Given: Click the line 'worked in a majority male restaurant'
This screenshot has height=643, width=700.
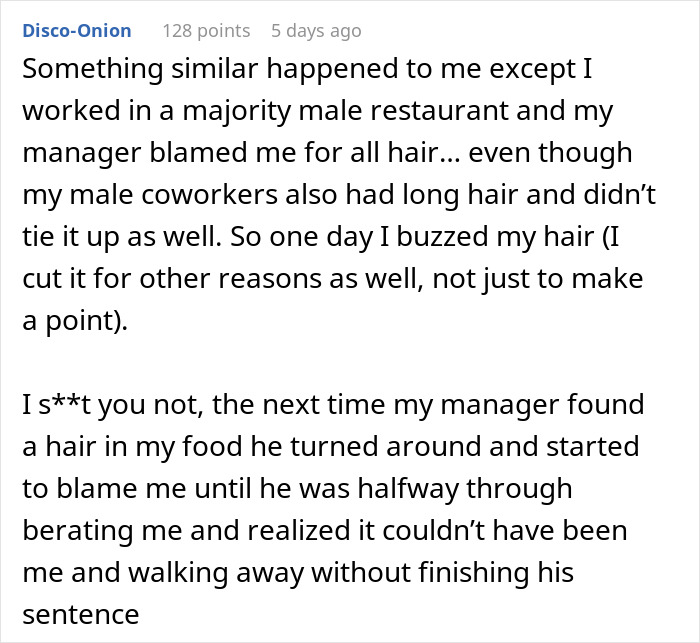Looking at the screenshot, I should click(x=318, y=111).
